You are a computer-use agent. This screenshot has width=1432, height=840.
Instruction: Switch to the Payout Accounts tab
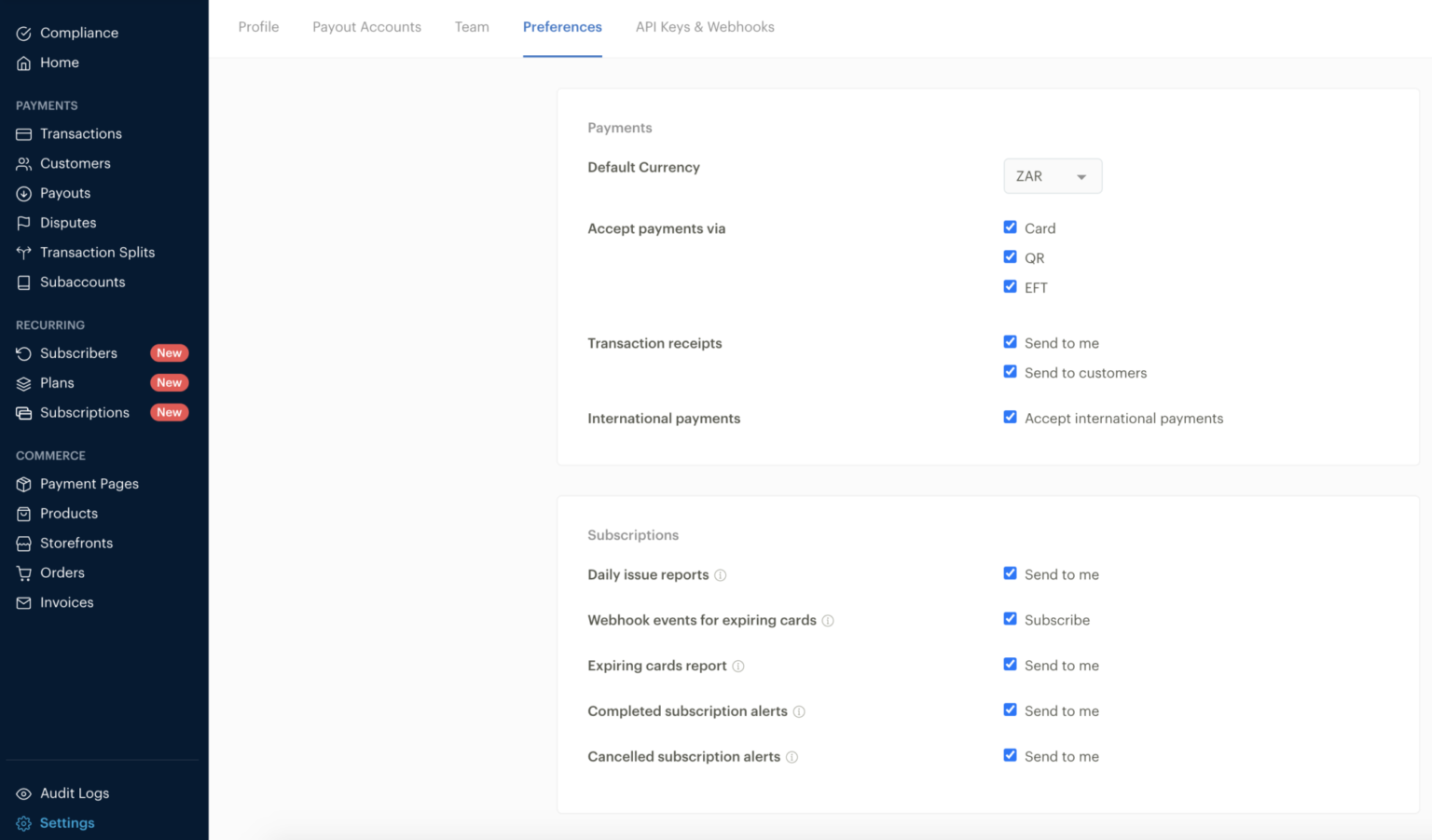366,27
